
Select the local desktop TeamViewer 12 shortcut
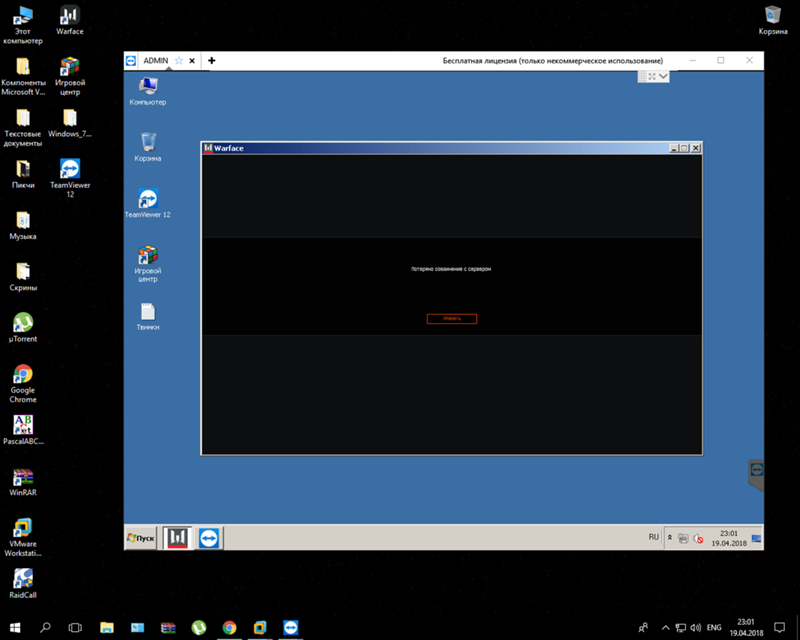coord(70,179)
